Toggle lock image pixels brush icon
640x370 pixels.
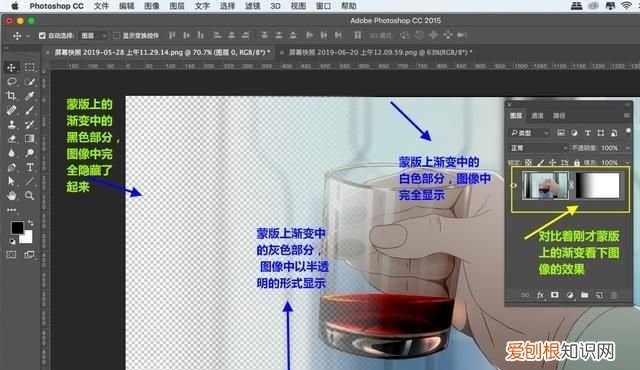pyautogui.click(x=540, y=162)
